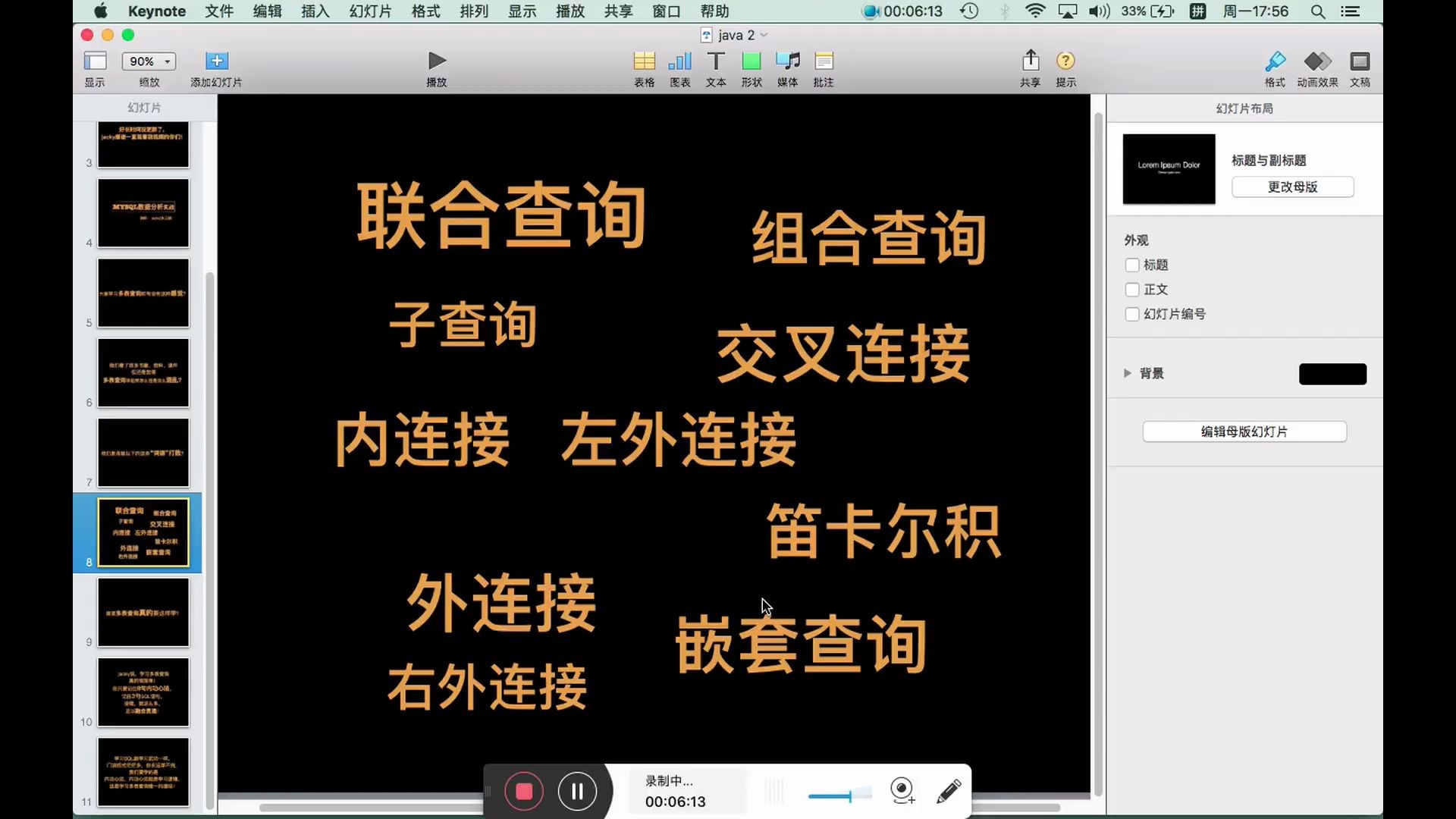The height and width of the screenshot is (819, 1456).
Task: Open the 共享 share icon
Action: pyautogui.click(x=1030, y=60)
